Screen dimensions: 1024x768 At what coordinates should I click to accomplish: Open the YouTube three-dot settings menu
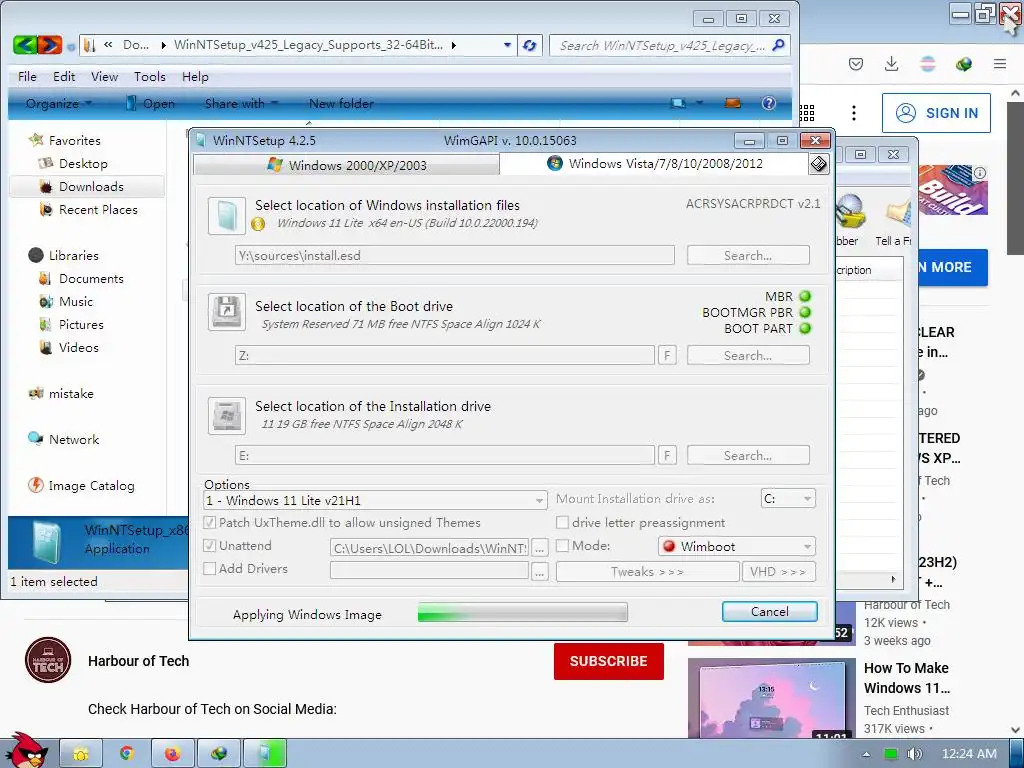pos(854,113)
